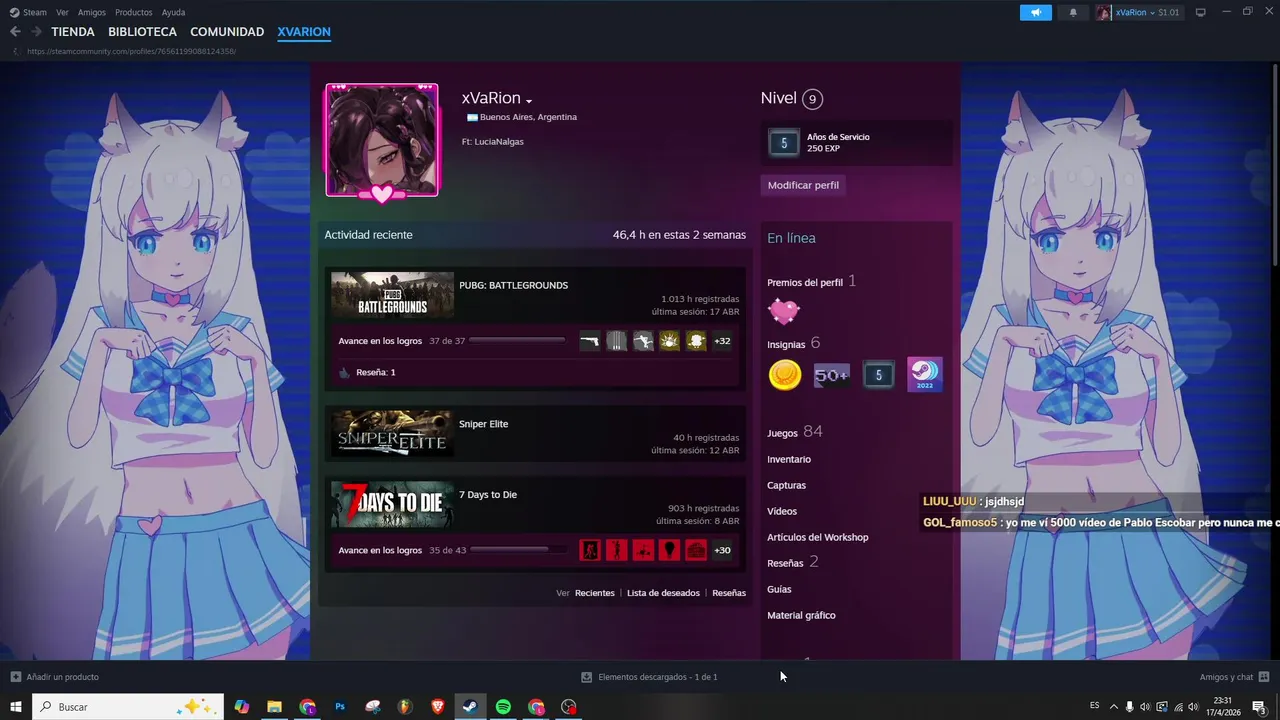Open Artículos del Workshop link
The image size is (1280, 720).
tap(818, 537)
